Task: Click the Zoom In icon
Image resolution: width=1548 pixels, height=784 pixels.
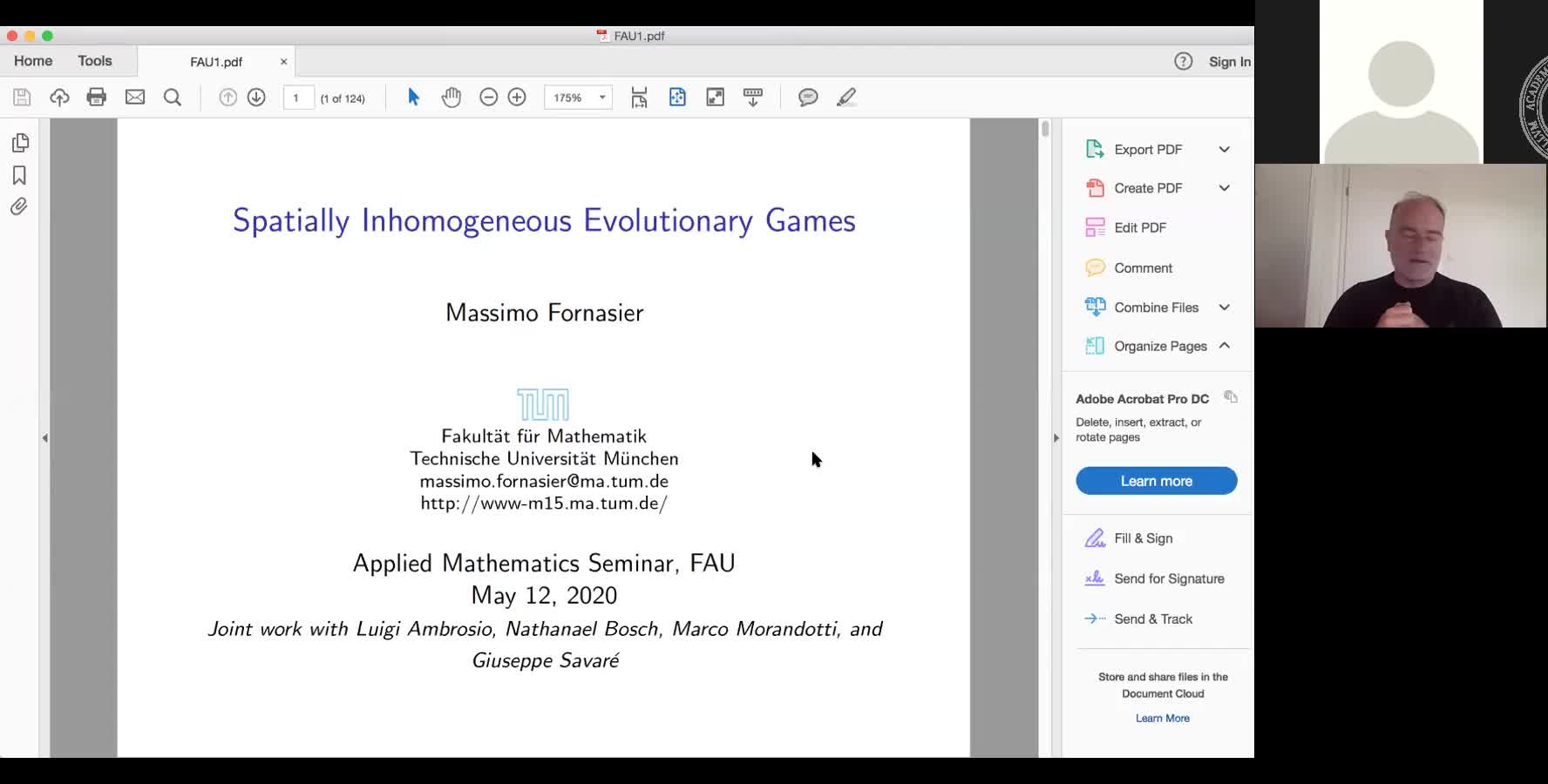Action: click(517, 98)
